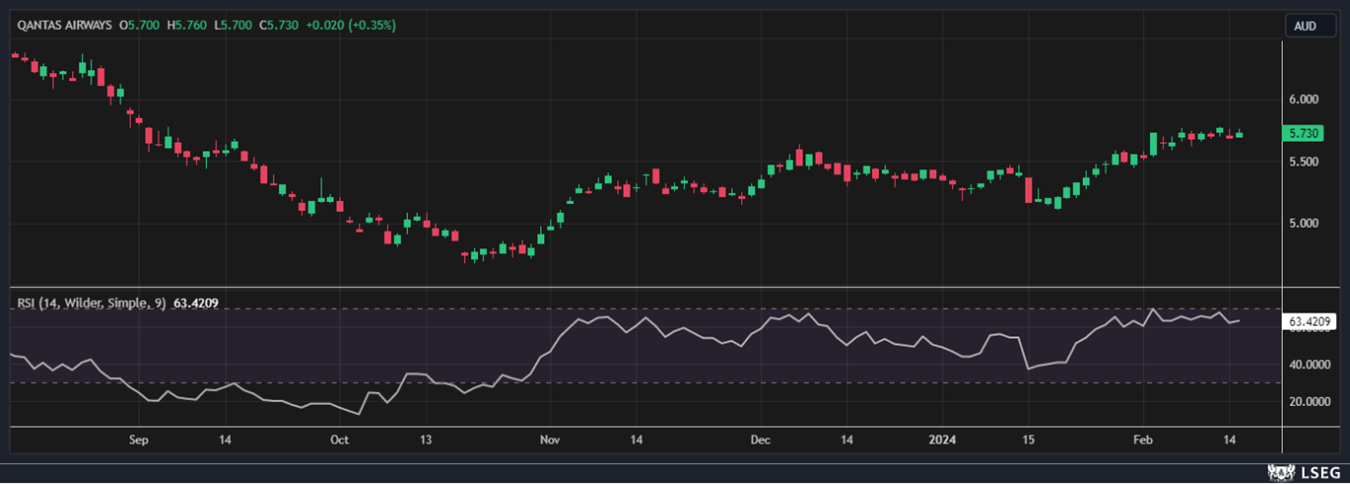Click the 63.4209 tag on RSI axis

pyautogui.click(x=1309, y=321)
